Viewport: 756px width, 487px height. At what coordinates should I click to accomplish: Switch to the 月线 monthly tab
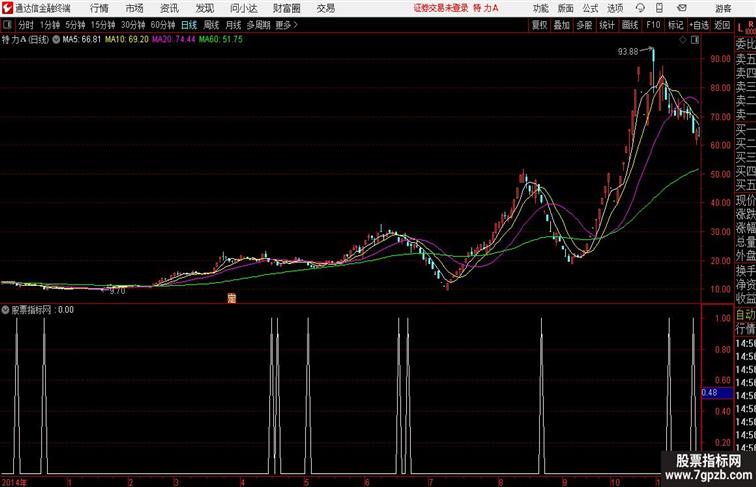(x=233, y=25)
